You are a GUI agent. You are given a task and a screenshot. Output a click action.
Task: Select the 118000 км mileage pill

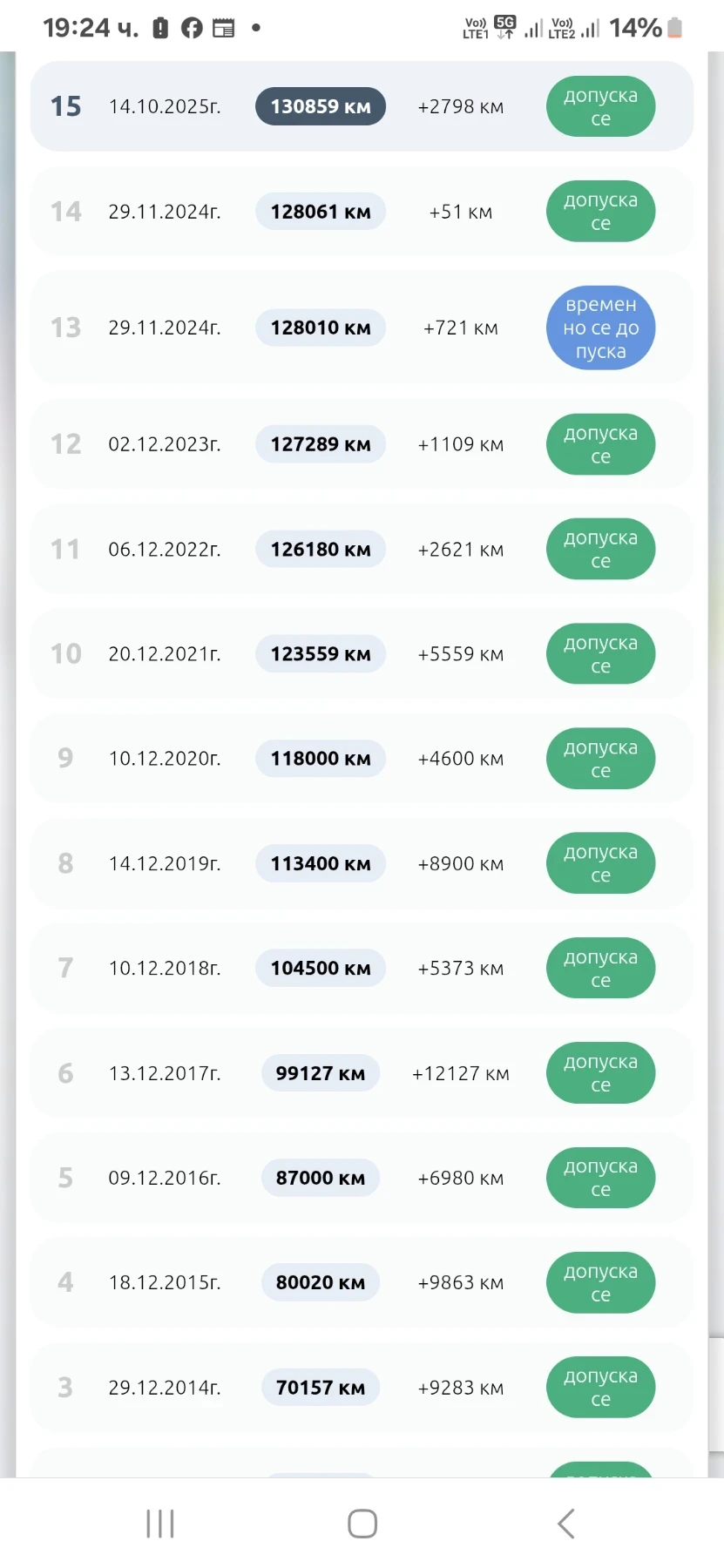[321, 759]
